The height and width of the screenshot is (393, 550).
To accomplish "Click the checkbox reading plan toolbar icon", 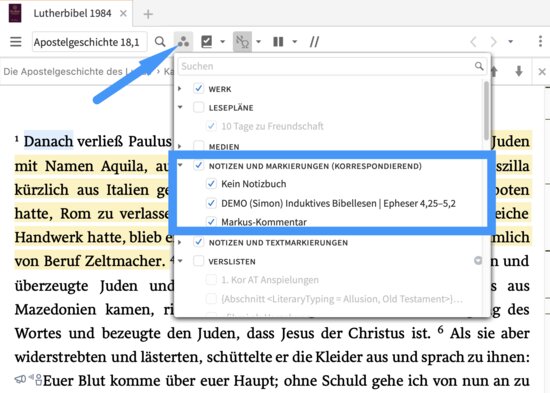I will [206, 41].
